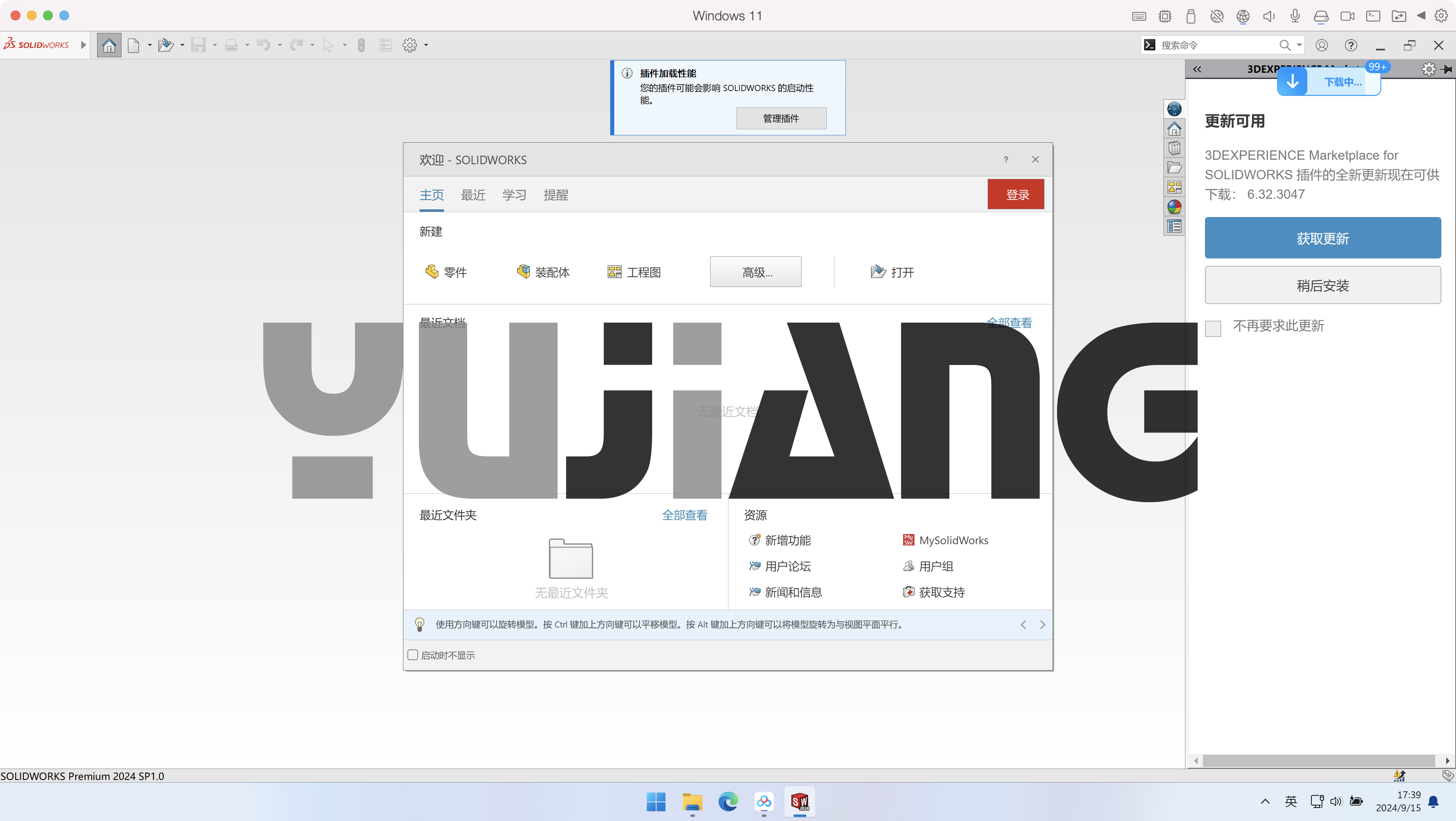Image resolution: width=1456 pixels, height=821 pixels.
Task: Click the blue Get Update button
Action: pyautogui.click(x=1322, y=238)
